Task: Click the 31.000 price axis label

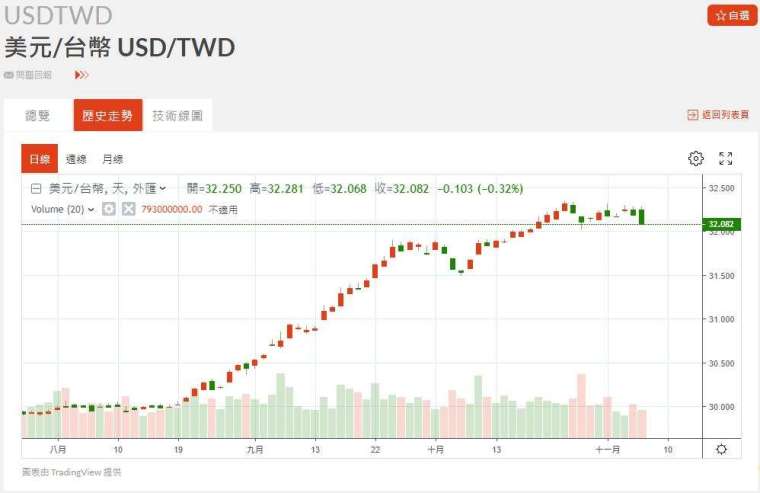Action: [721, 319]
